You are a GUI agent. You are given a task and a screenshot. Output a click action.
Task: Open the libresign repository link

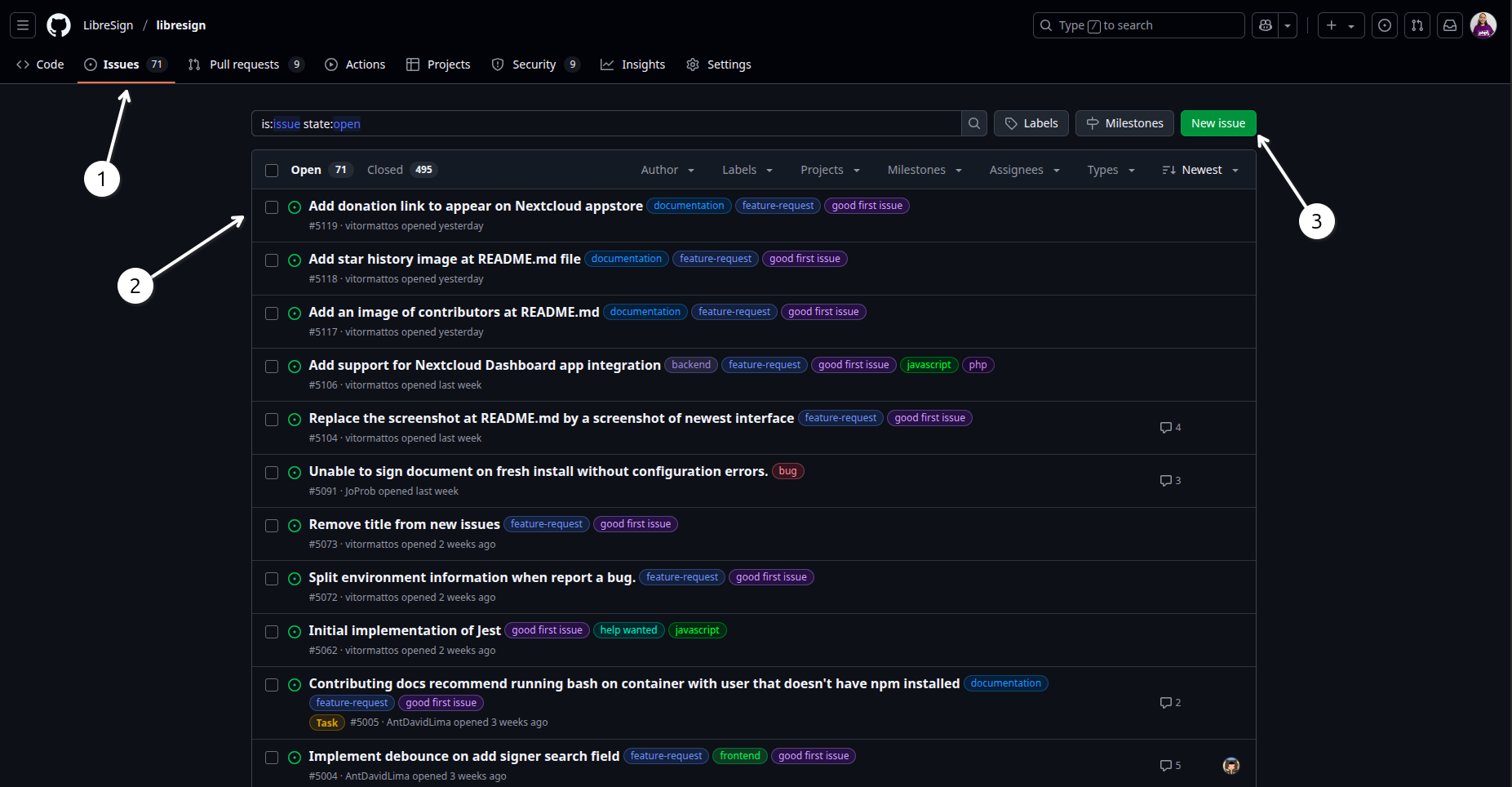click(181, 25)
